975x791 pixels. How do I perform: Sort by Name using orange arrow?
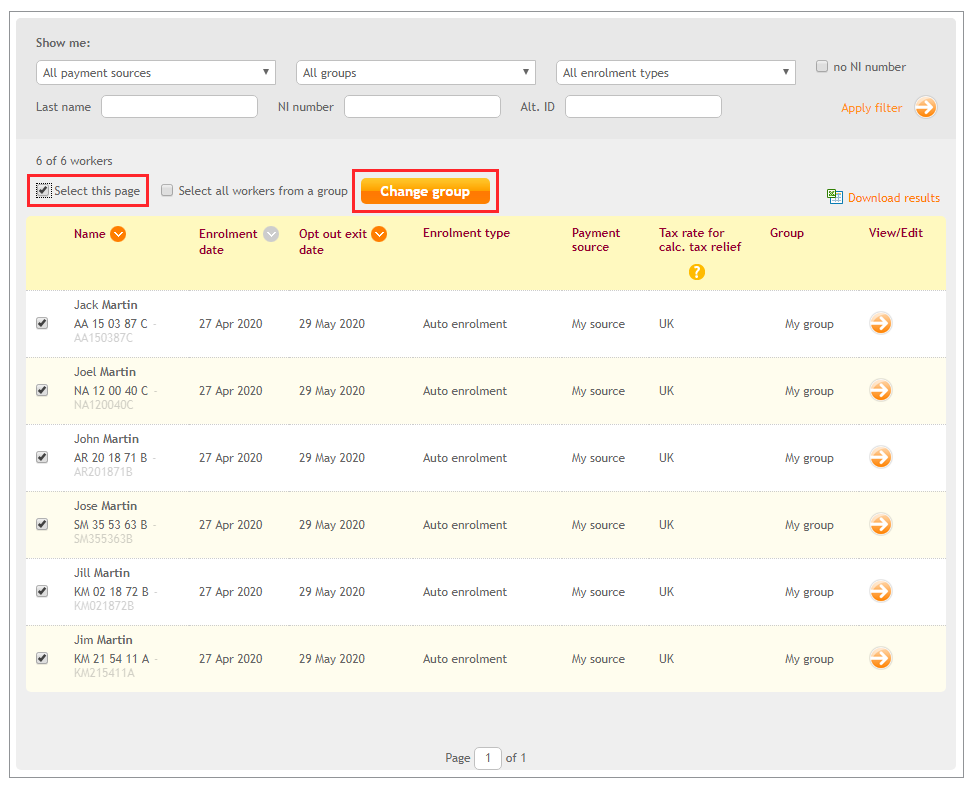(x=118, y=234)
